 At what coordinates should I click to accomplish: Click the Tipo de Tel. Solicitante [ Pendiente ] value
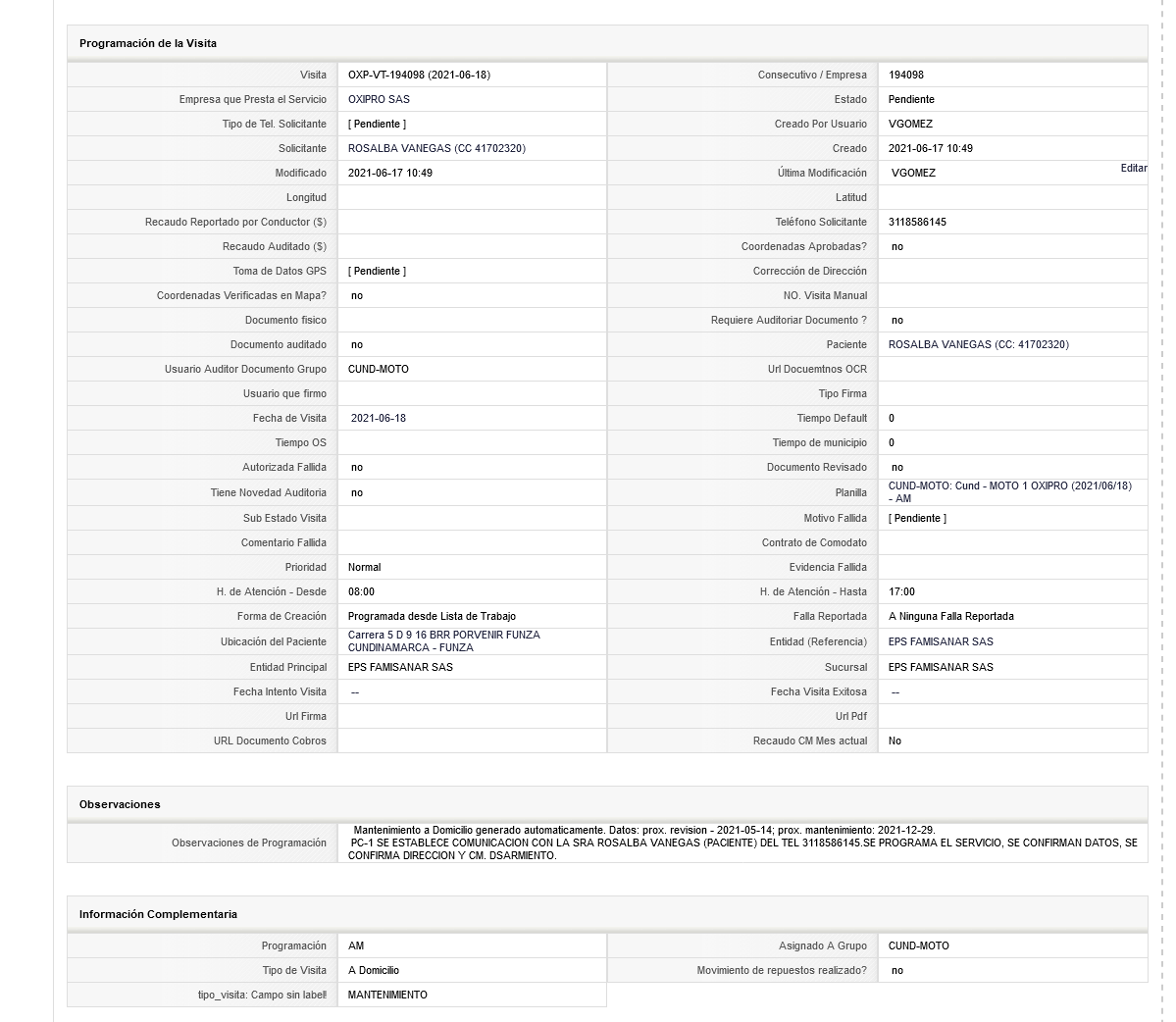click(377, 124)
